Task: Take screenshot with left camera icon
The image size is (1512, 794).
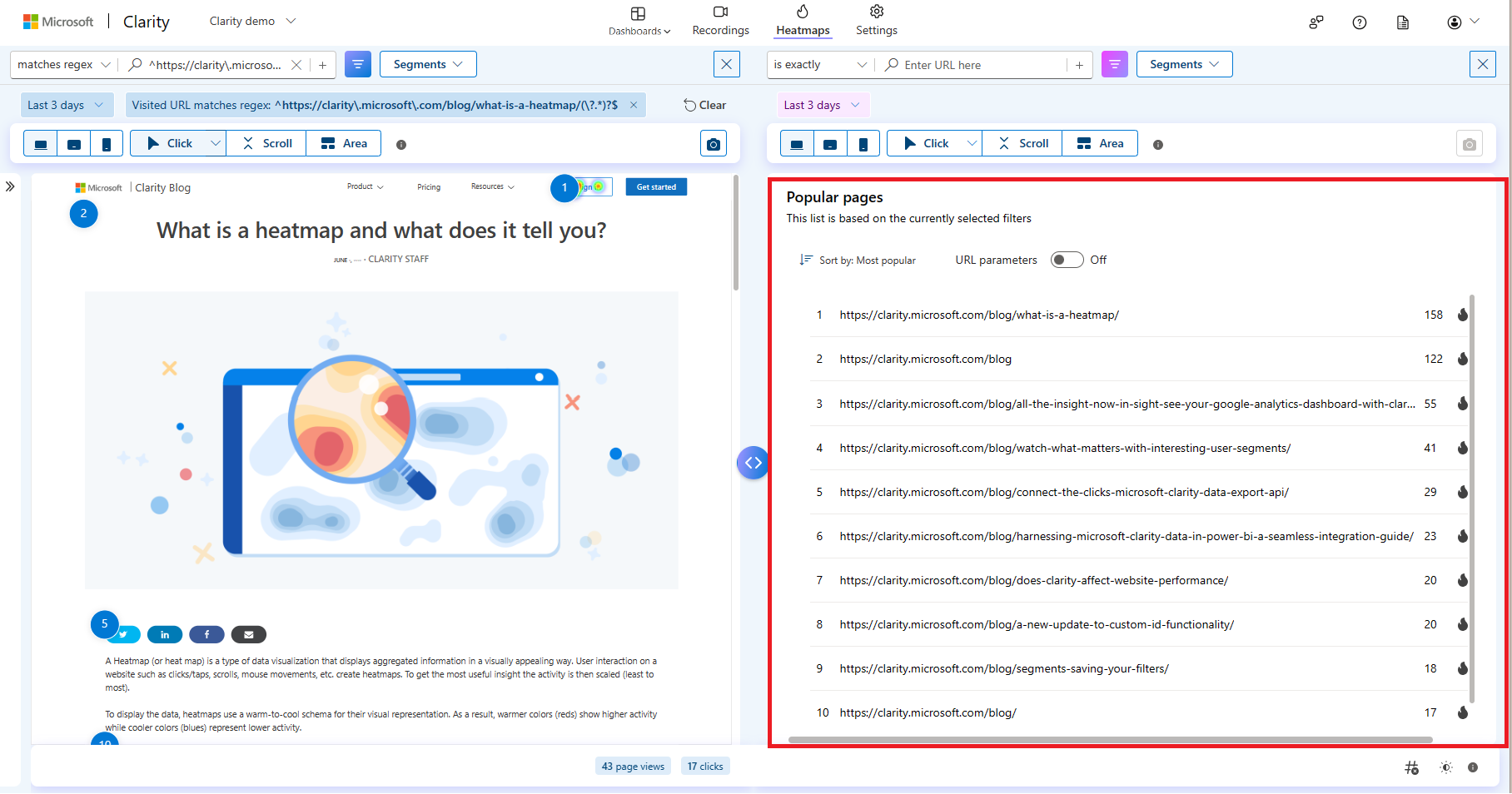Action: pos(714,144)
